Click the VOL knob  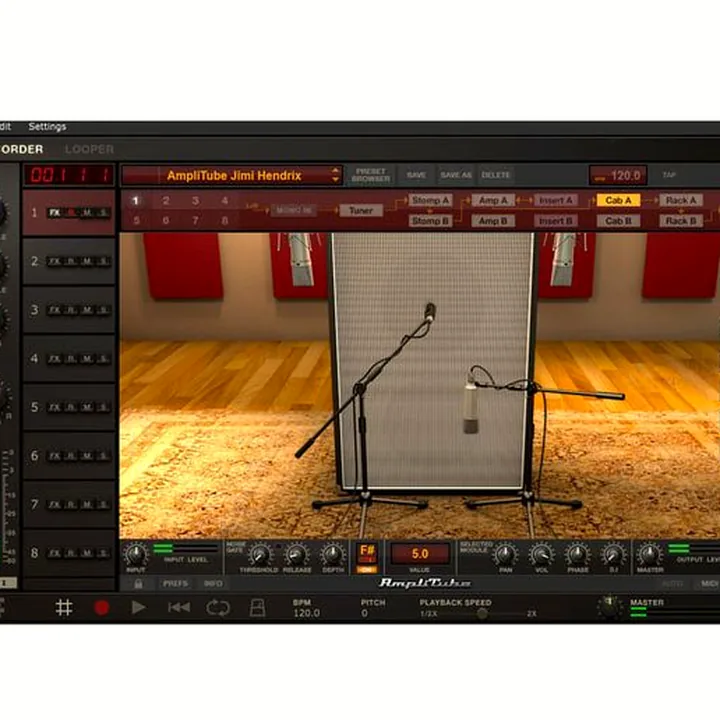(541, 554)
